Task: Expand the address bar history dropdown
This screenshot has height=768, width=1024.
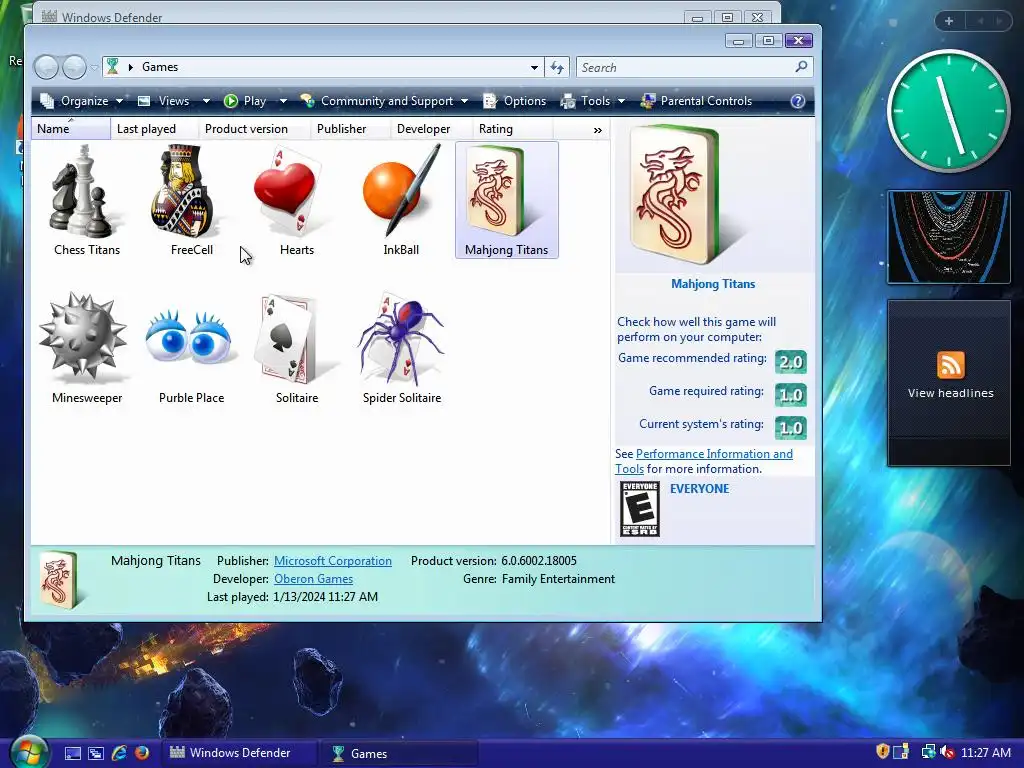Action: 534,67
